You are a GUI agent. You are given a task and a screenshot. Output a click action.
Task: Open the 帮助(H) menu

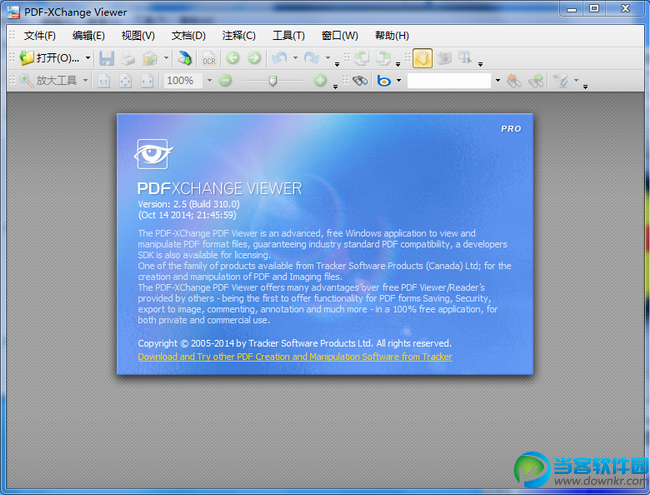pyautogui.click(x=392, y=36)
